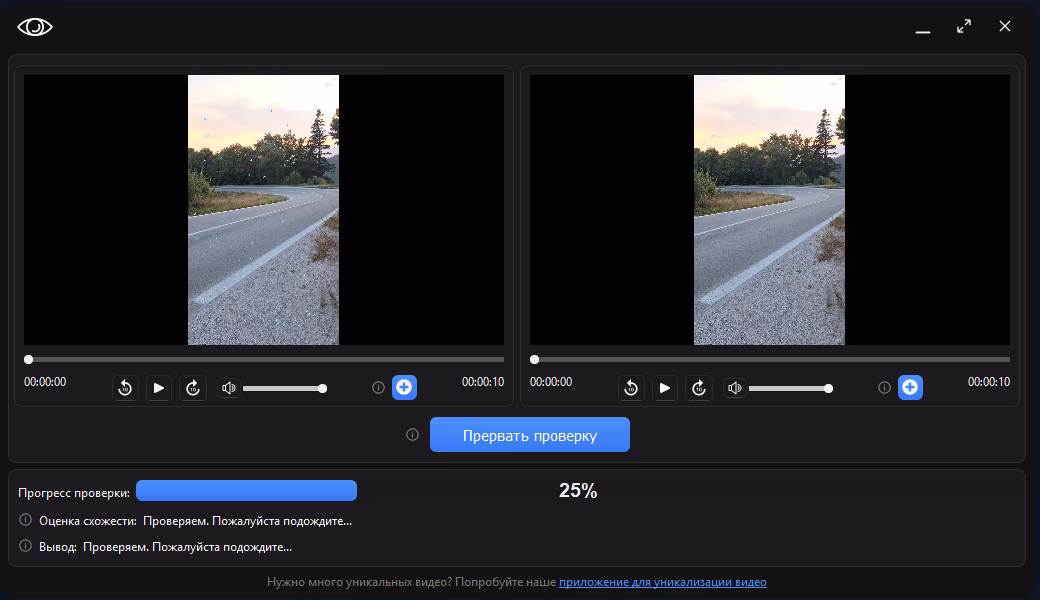Mute the right video speaker

pos(735,388)
